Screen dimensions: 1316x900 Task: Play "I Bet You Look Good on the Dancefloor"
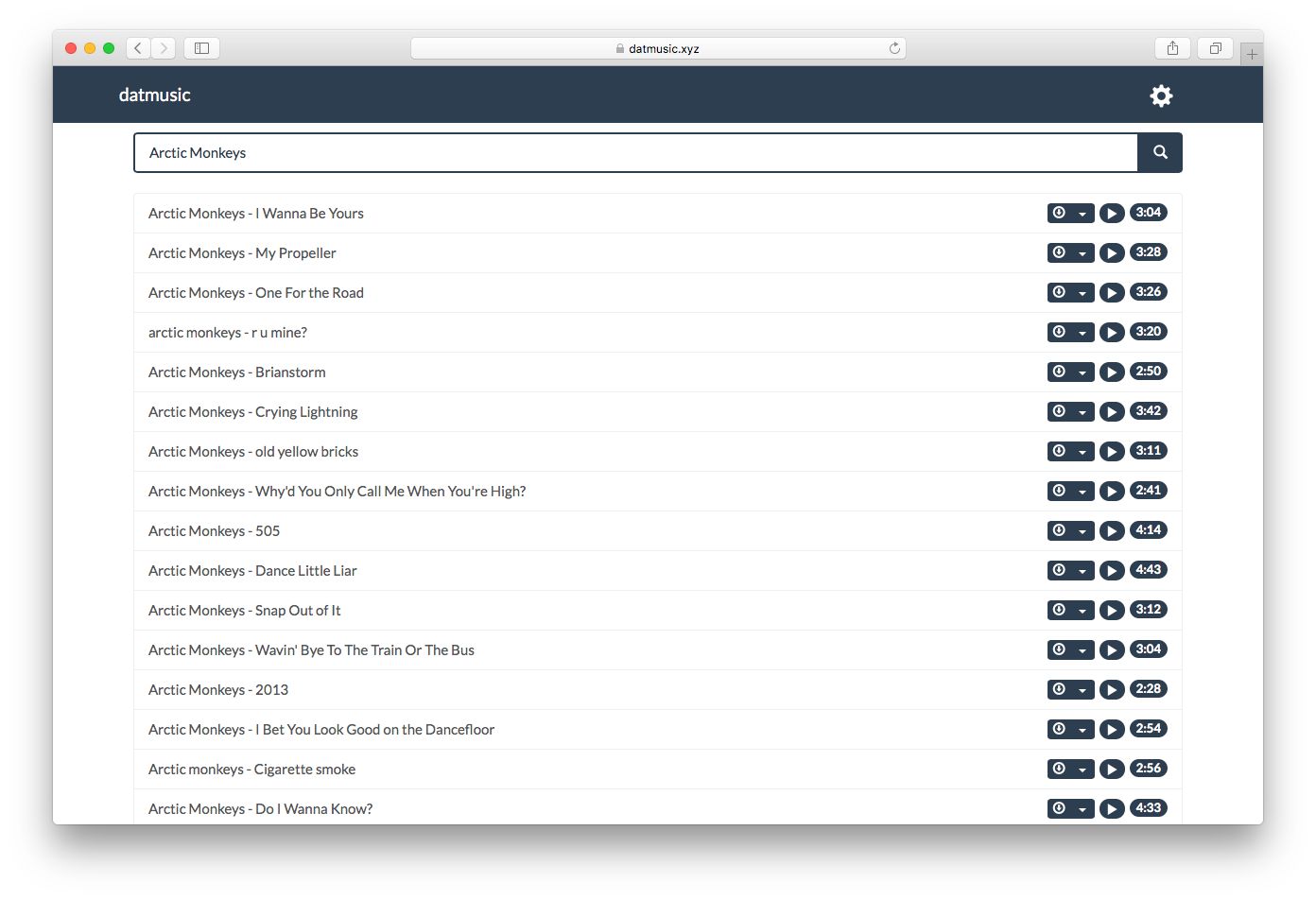(x=1112, y=729)
